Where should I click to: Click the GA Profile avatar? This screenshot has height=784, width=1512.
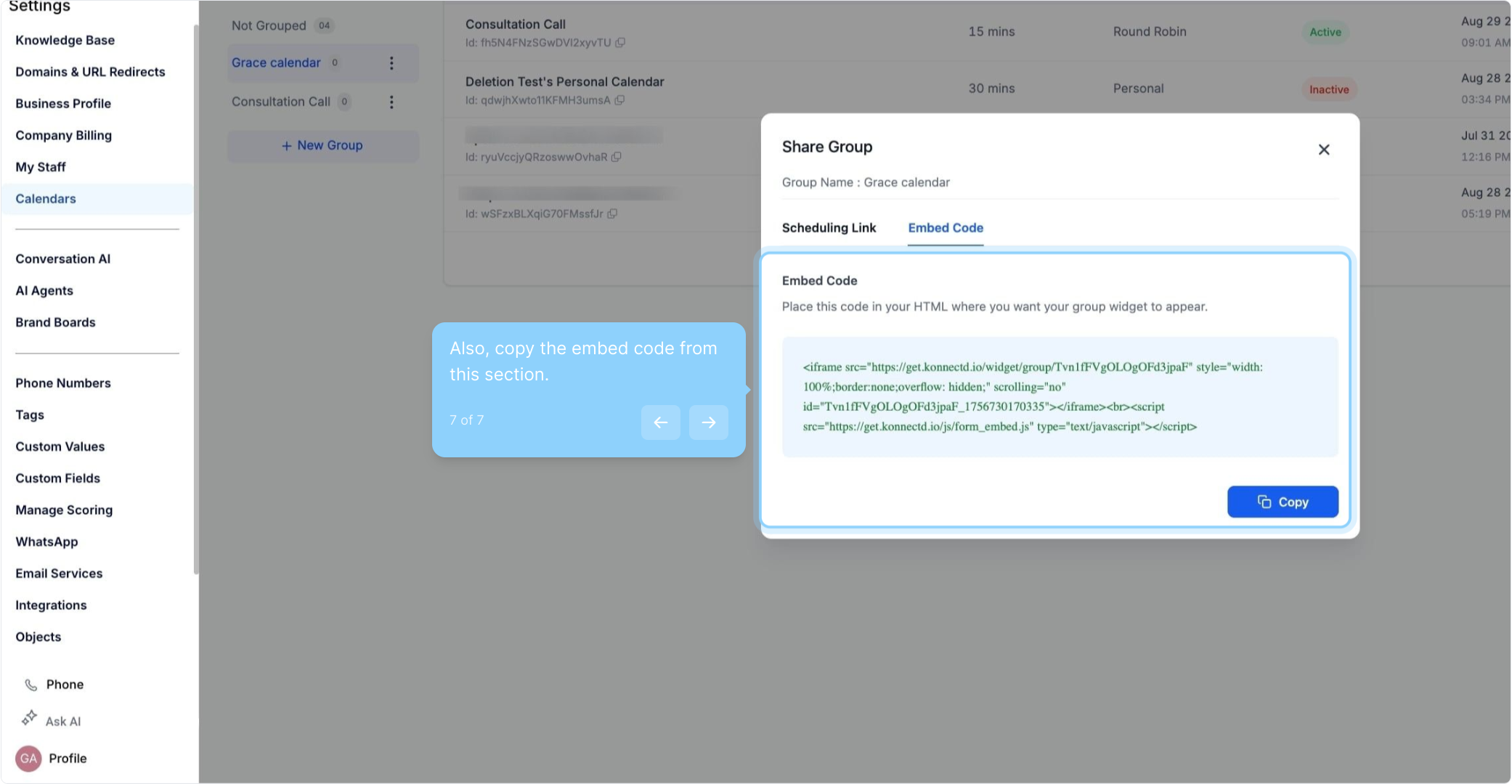[28, 759]
